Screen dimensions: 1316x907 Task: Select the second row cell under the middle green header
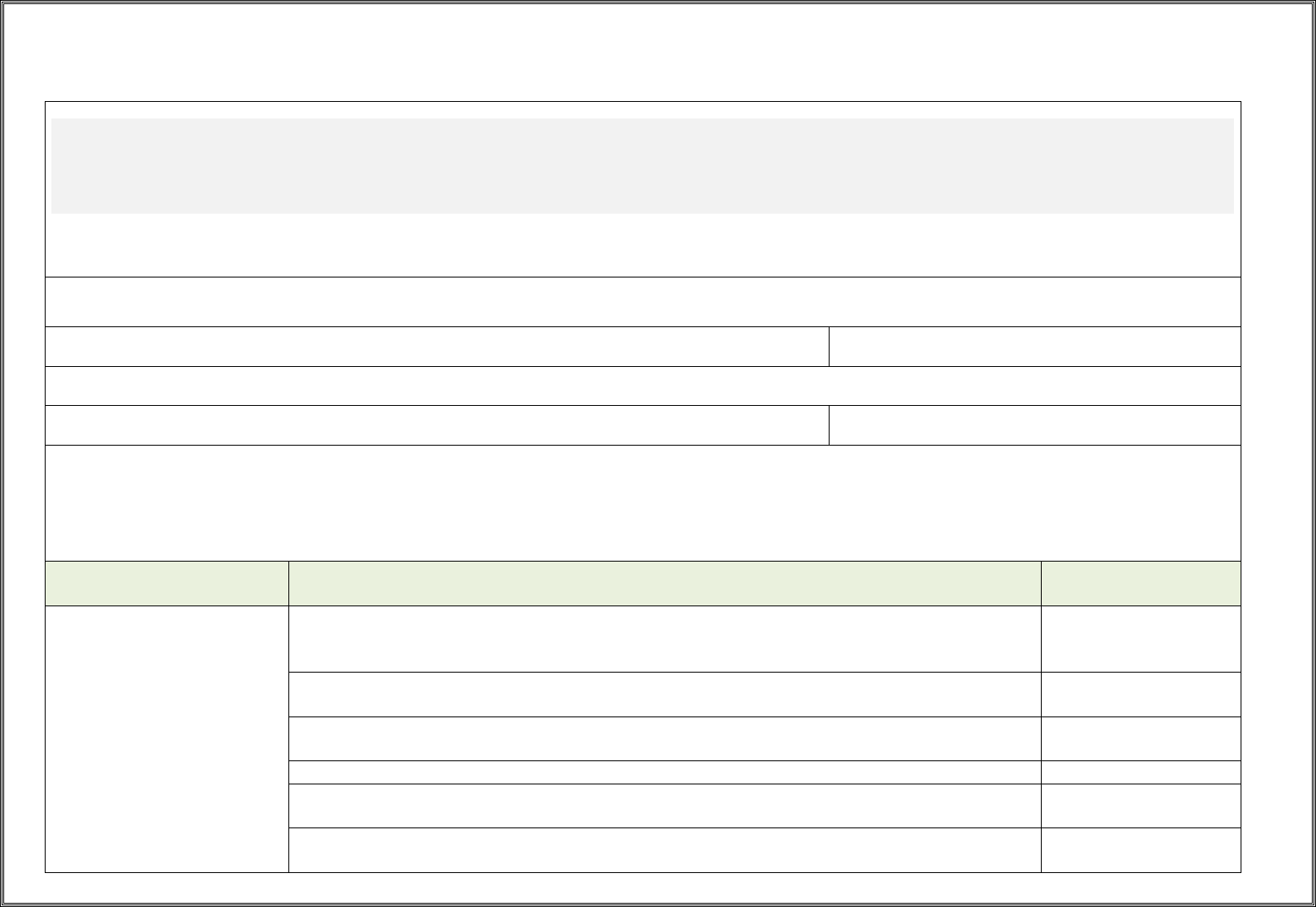(665, 694)
